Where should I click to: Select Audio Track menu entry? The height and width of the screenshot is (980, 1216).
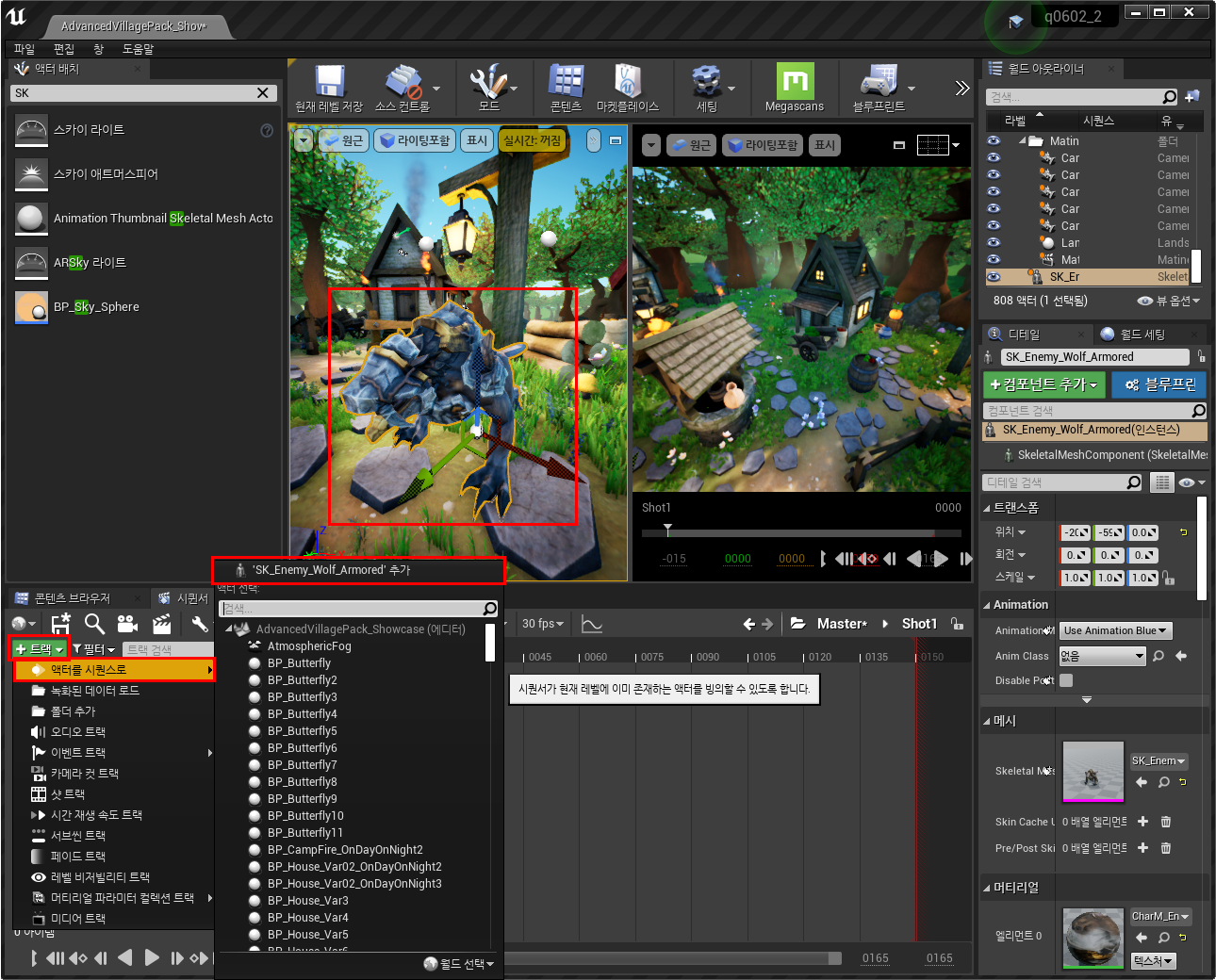(x=78, y=732)
